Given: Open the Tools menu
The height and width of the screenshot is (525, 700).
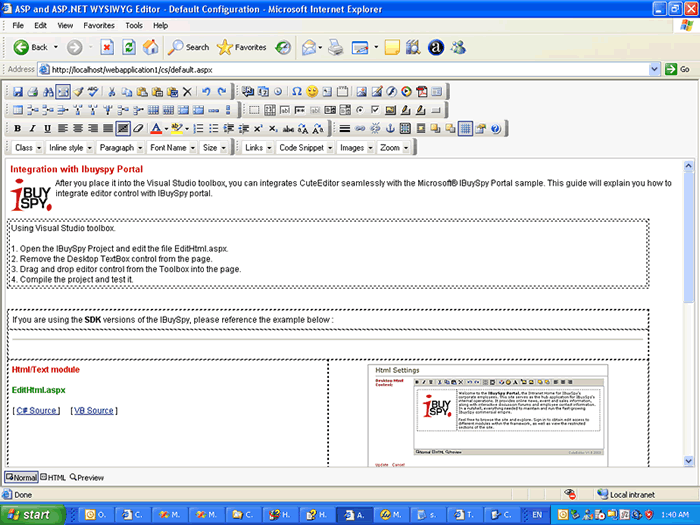Looking at the screenshot, I should (133, 25).
